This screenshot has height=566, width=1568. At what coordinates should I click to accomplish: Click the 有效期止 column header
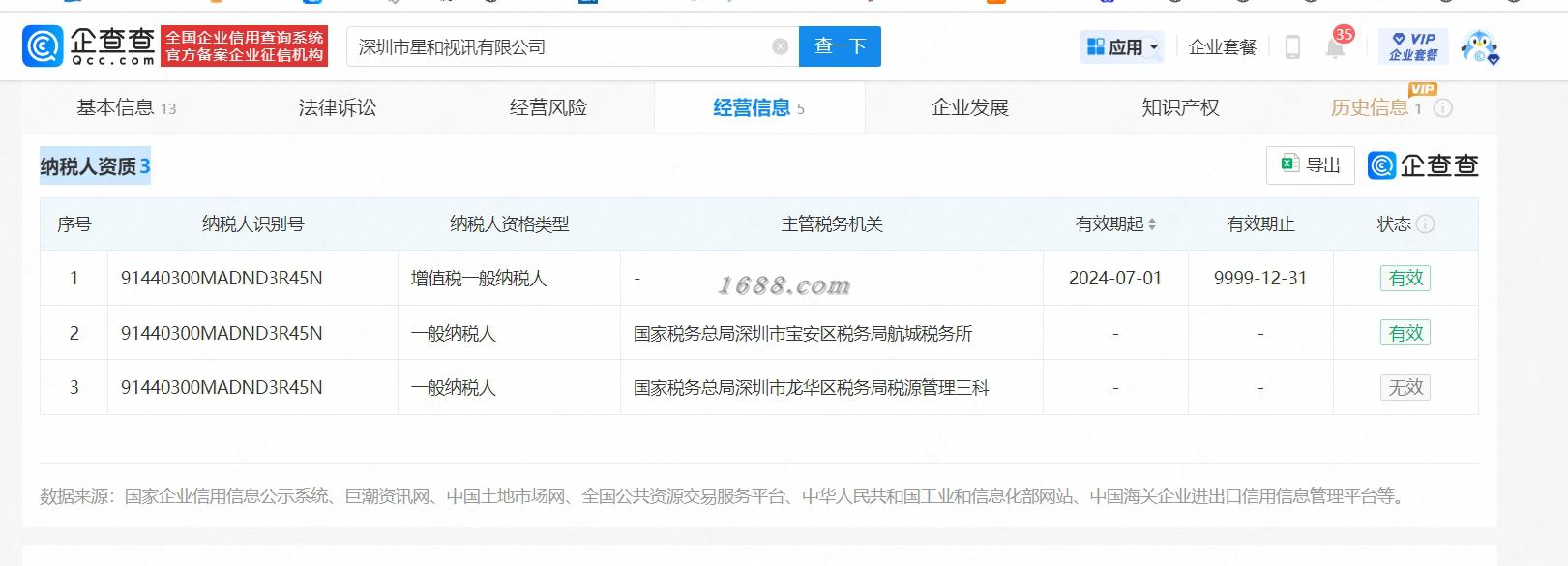pos(1260,224)
